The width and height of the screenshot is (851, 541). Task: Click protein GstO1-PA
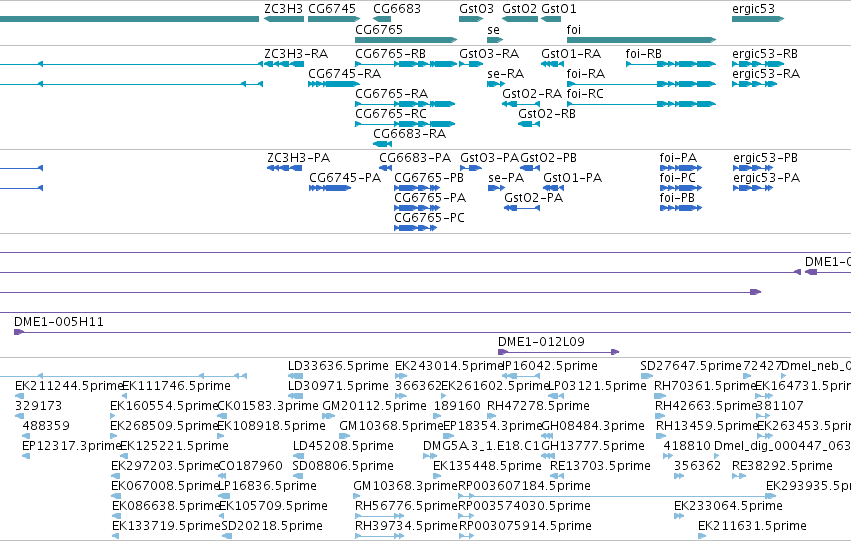click(573, 178)
